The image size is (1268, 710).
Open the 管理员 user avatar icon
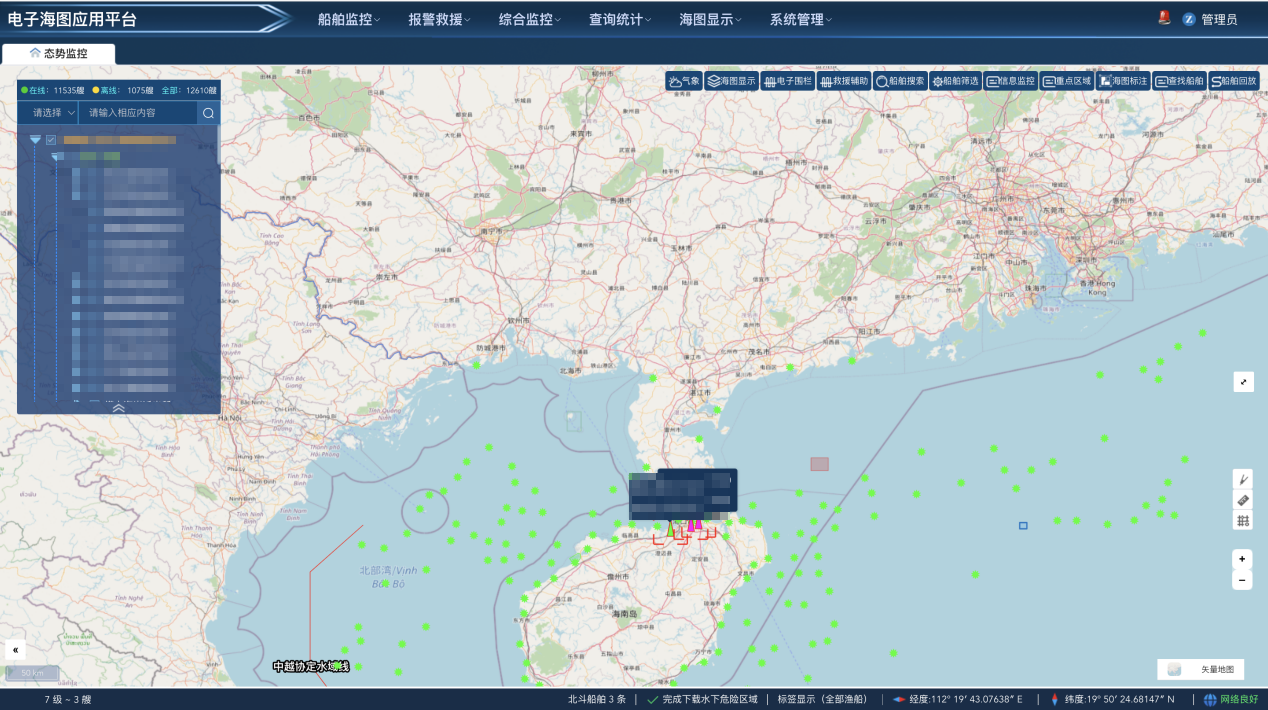click(1189, 19)
